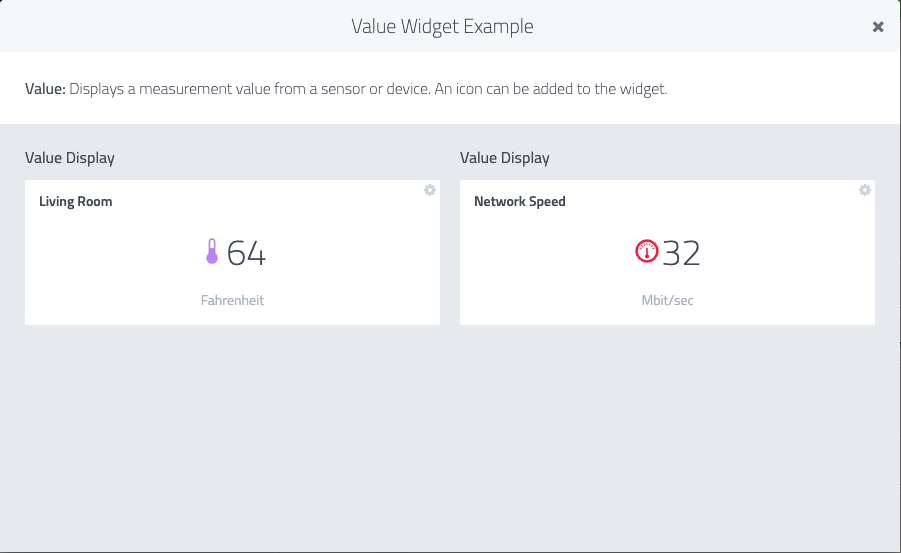Click the right Value Display heading

[505, 158]
